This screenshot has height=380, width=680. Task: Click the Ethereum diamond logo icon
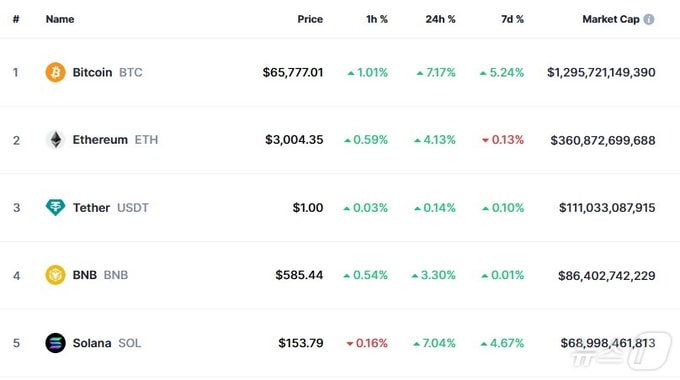point(56,140)
